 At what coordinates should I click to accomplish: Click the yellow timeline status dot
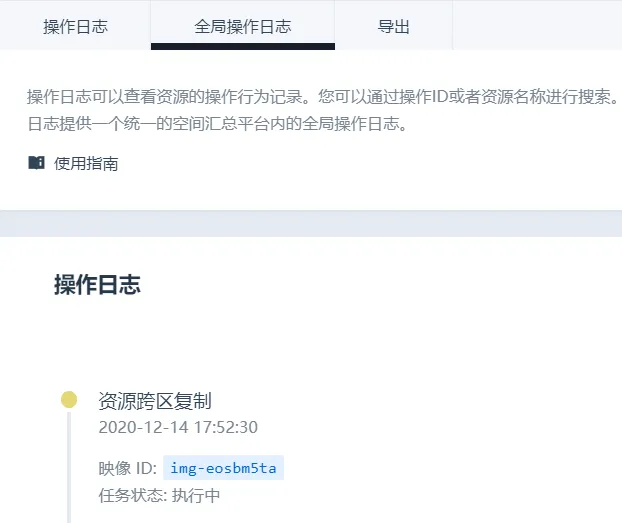69,400
